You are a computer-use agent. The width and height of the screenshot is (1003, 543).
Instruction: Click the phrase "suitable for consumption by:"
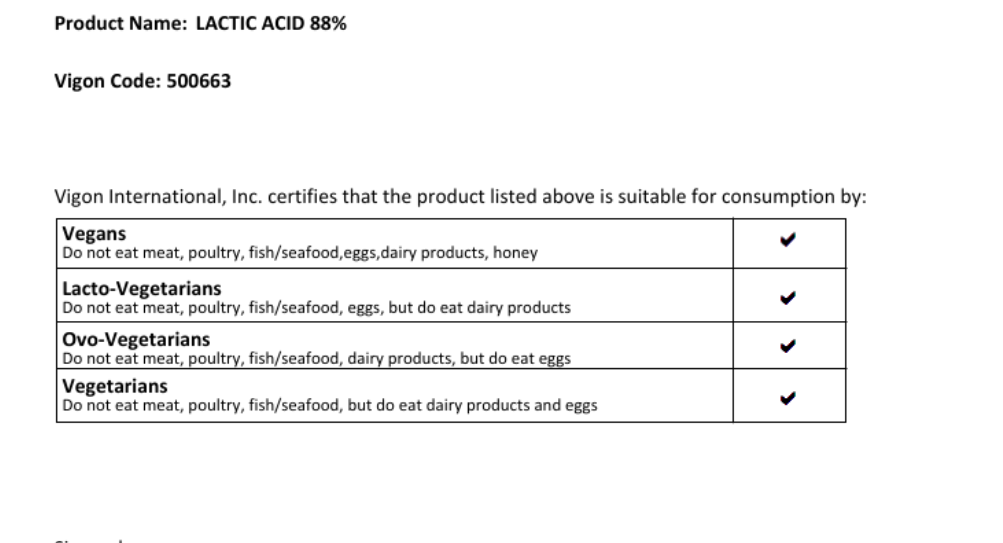[x=760, y=196]
